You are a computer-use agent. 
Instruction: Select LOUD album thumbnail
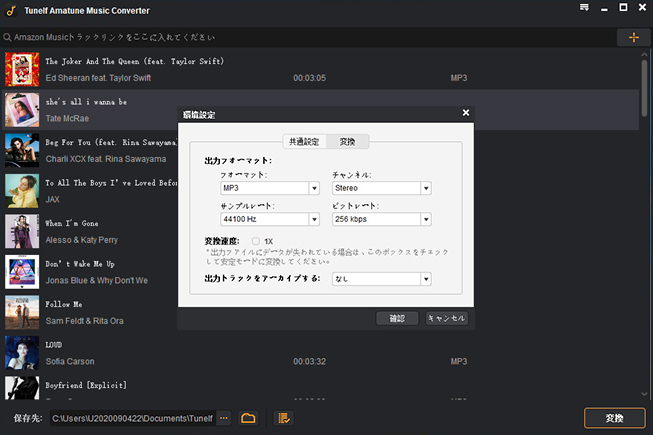coord(22,353)
